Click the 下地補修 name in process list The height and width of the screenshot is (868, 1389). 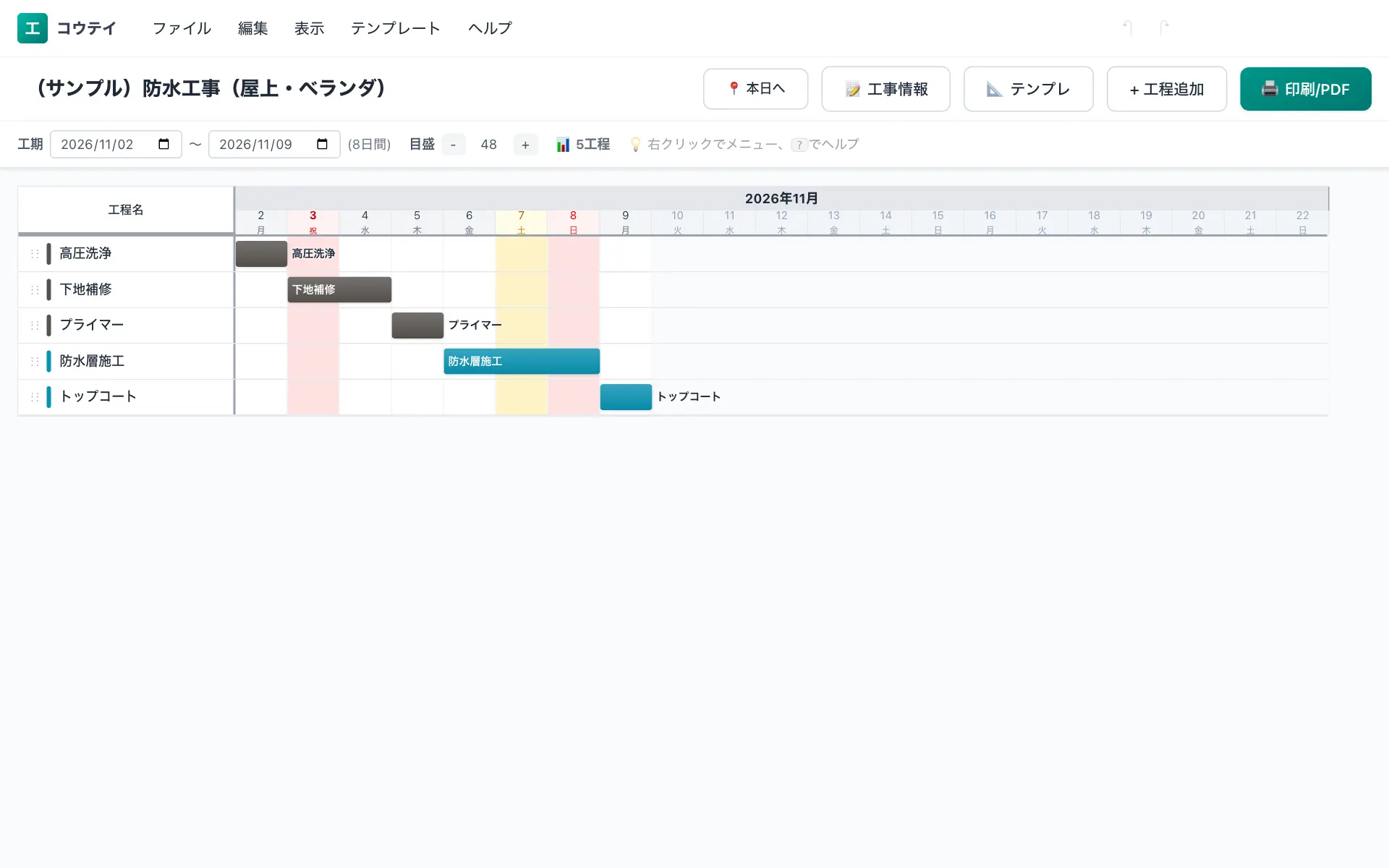pos(85,289)
